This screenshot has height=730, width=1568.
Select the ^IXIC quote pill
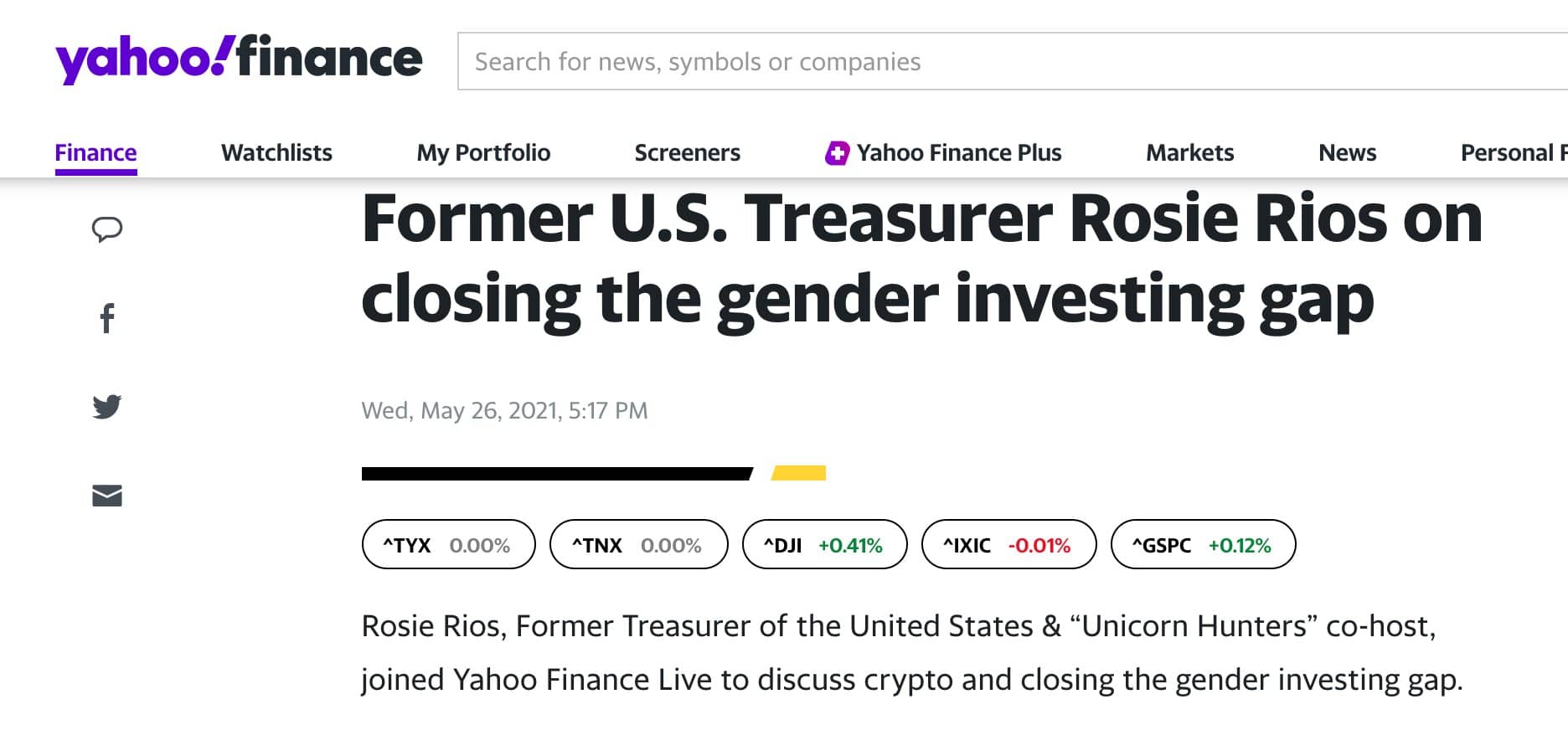pyautogui.click(x=1008, y=544)
